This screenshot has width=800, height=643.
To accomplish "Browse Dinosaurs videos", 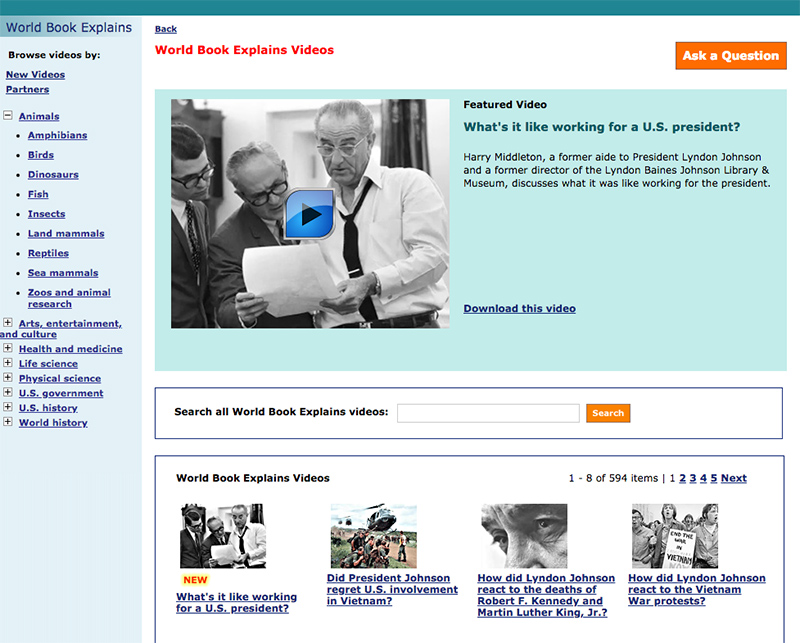I will (53, 175).
